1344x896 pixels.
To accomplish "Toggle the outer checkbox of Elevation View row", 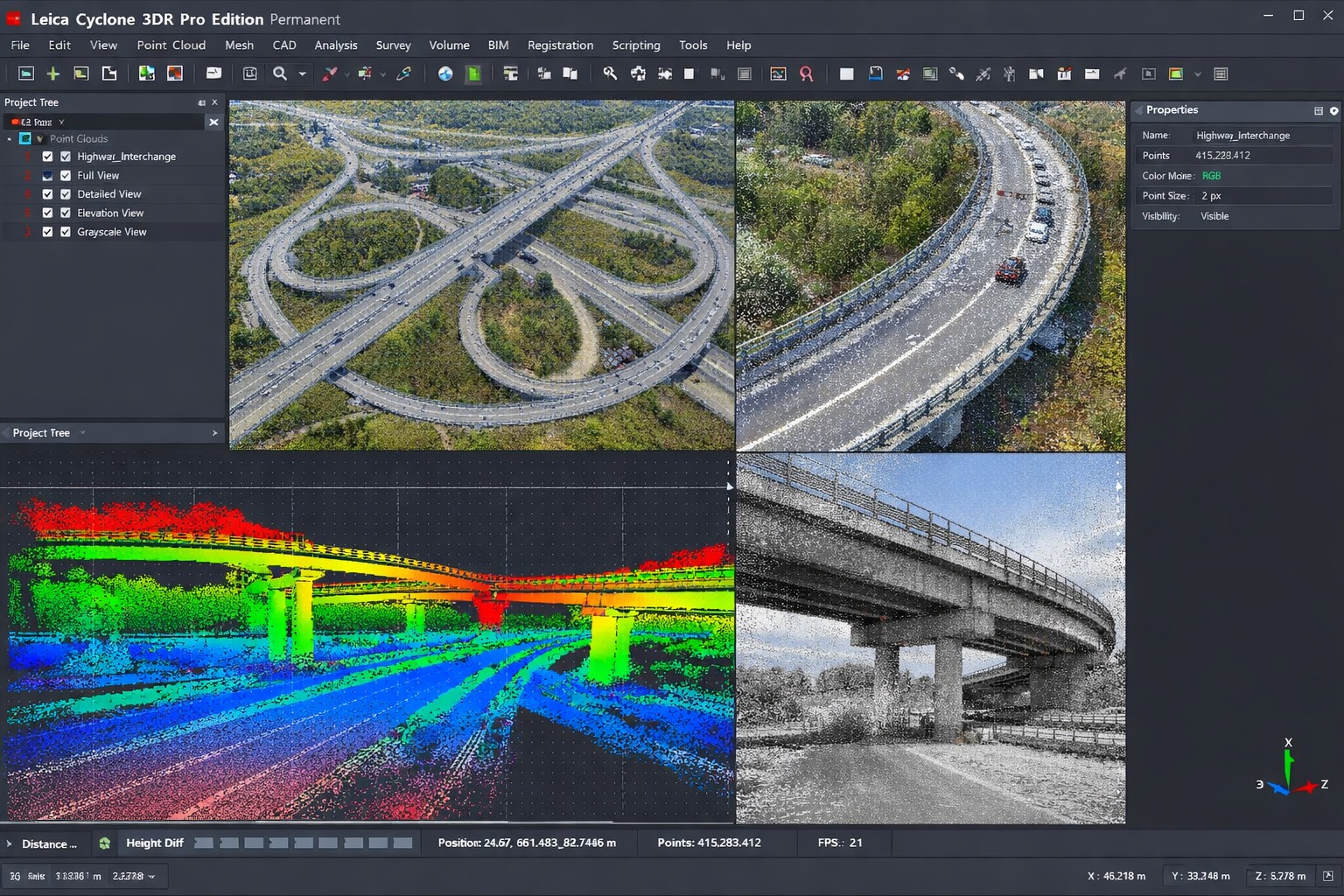I will pos(47,213).
